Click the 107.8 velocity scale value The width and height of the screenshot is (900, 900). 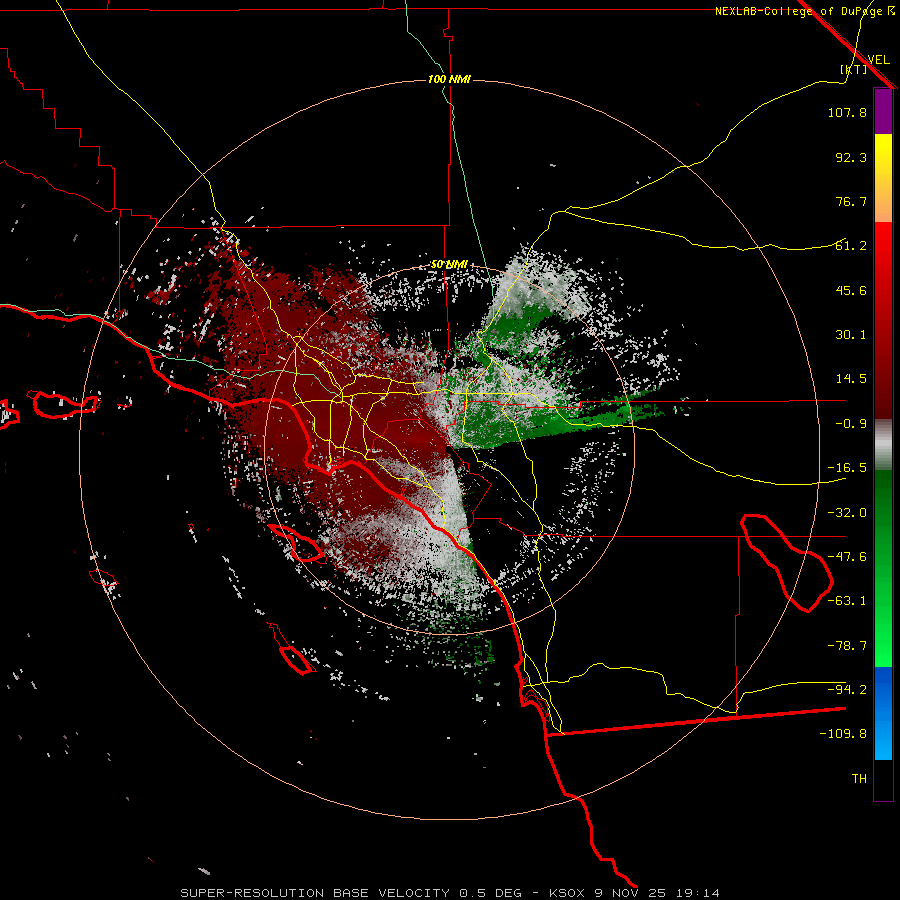[x=847, y=112]
